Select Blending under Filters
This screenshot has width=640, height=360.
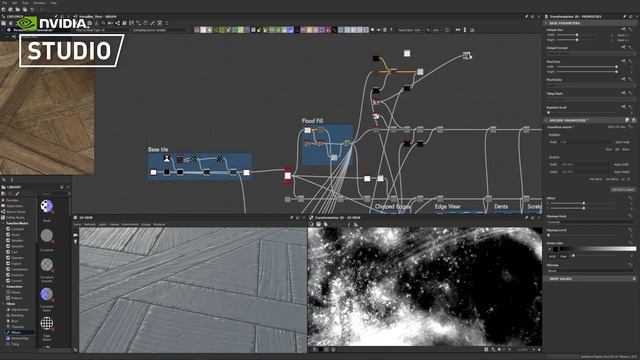tap(17, 316)
